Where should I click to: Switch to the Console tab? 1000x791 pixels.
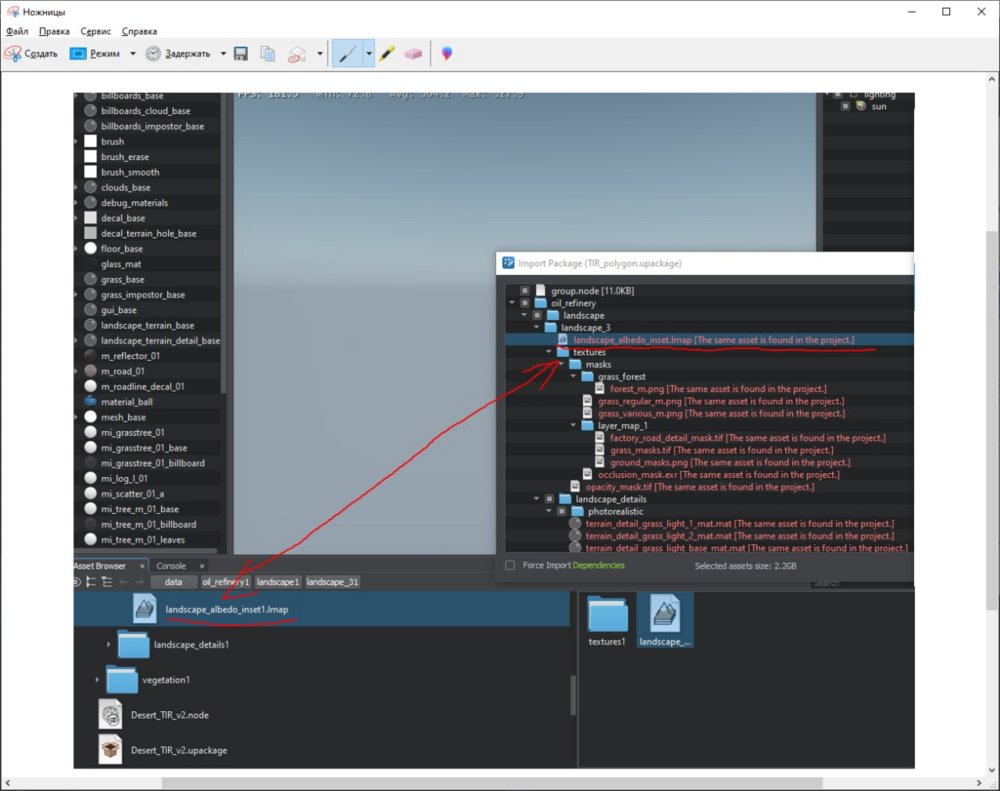pyautogui.click(x=171, y=566)
